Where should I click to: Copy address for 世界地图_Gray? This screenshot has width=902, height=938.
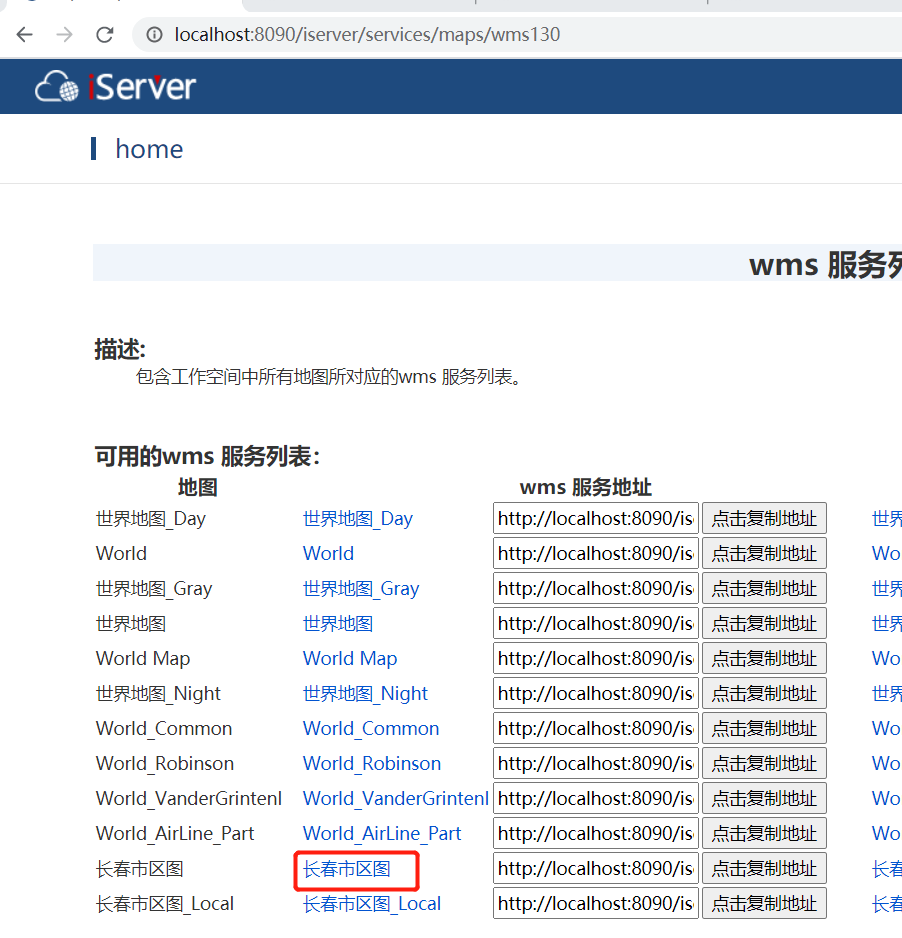tap(764, 588)
